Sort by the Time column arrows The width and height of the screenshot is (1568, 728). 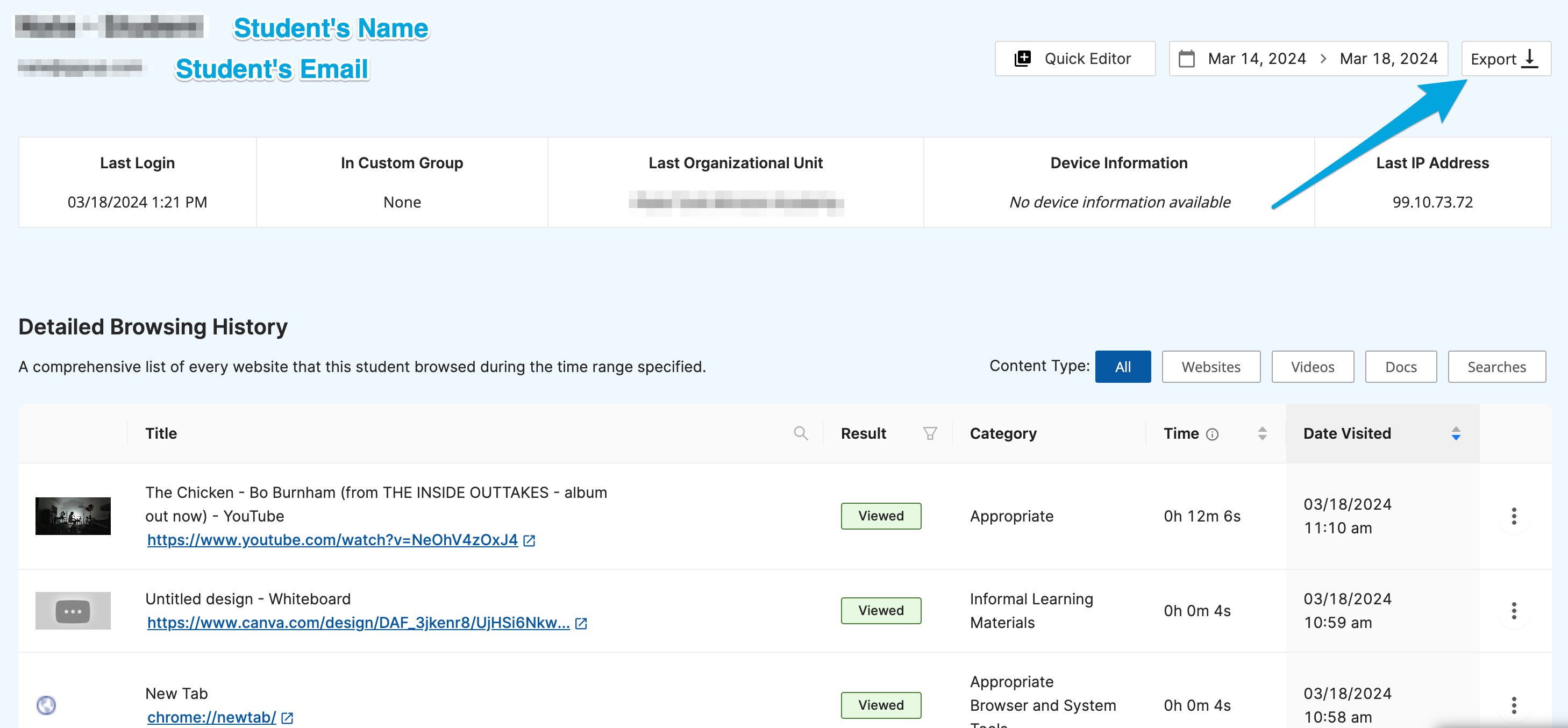pos(1263,433)
